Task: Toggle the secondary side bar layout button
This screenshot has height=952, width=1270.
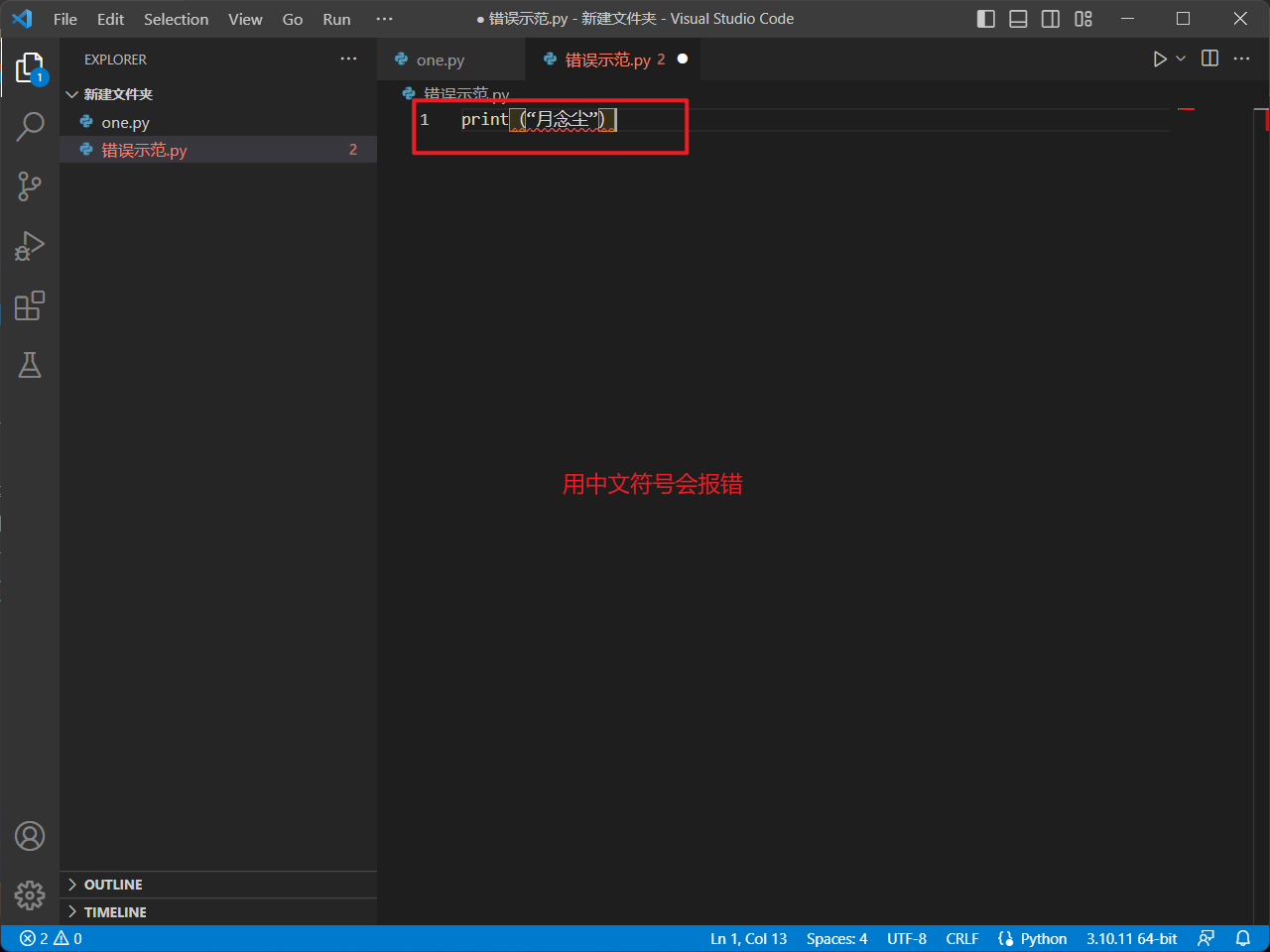Action: point(1051,19)
